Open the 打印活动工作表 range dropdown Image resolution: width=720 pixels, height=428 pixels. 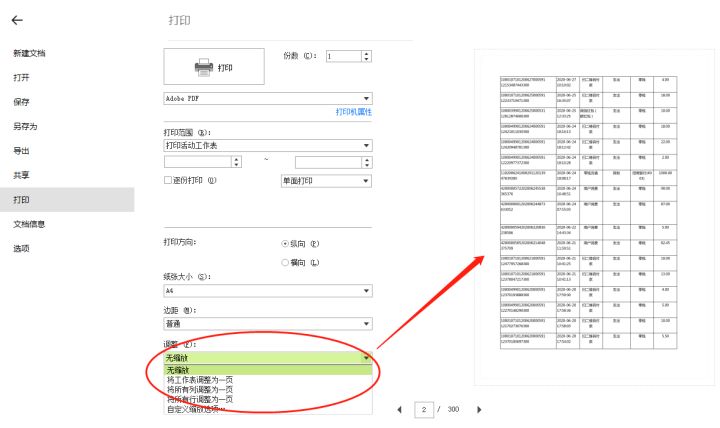tap(268, 146)
